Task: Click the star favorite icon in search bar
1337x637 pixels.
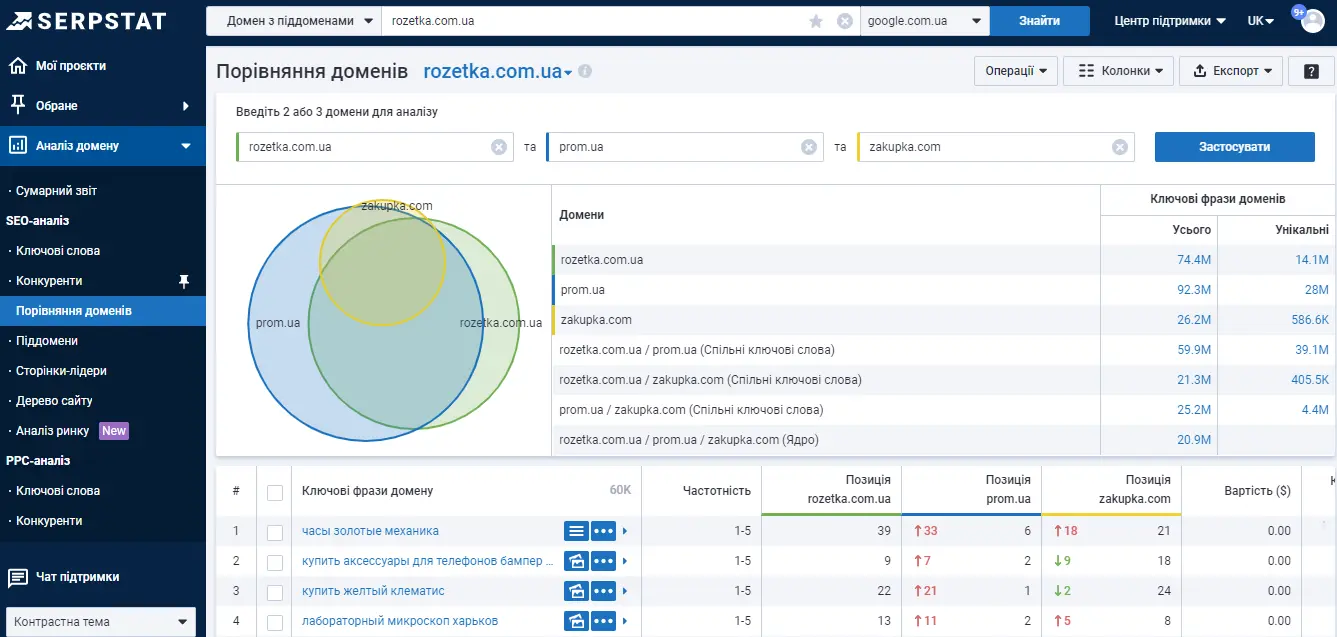Action: pyautogui.click(x=816, y=21)
